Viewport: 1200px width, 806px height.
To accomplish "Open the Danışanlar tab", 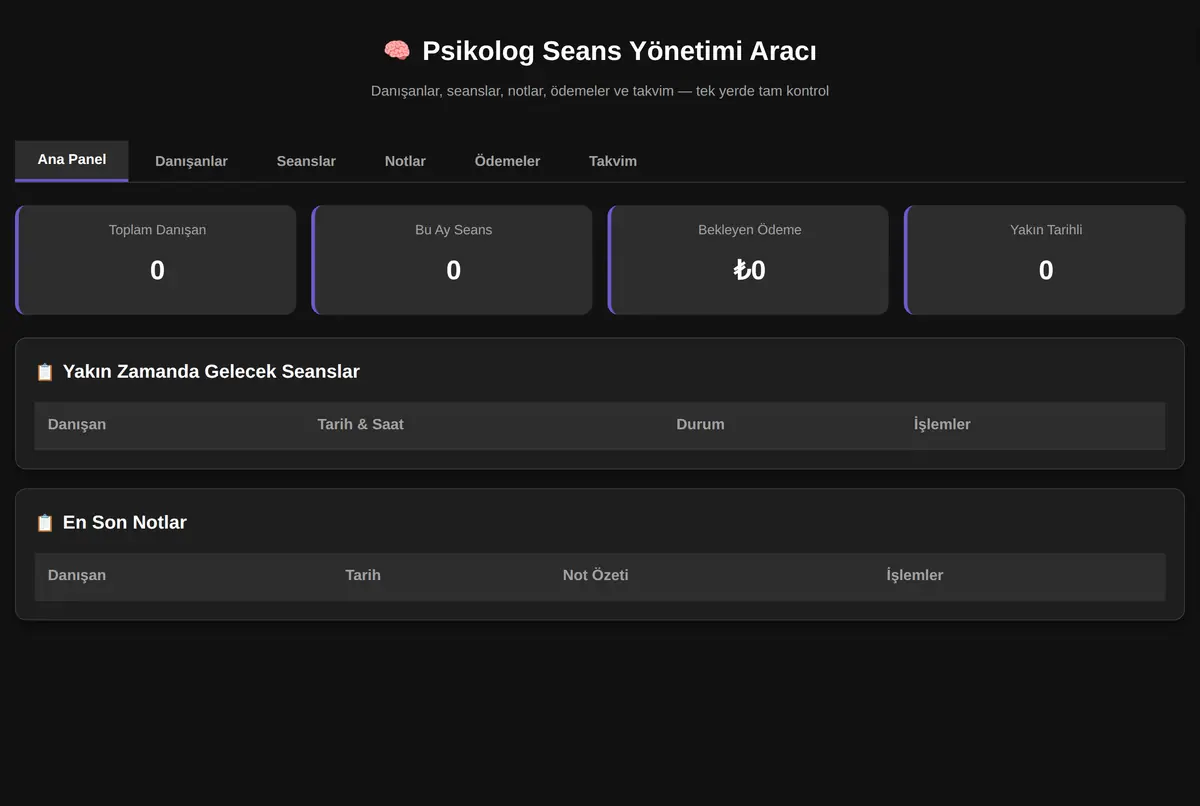I will [191, 161].
